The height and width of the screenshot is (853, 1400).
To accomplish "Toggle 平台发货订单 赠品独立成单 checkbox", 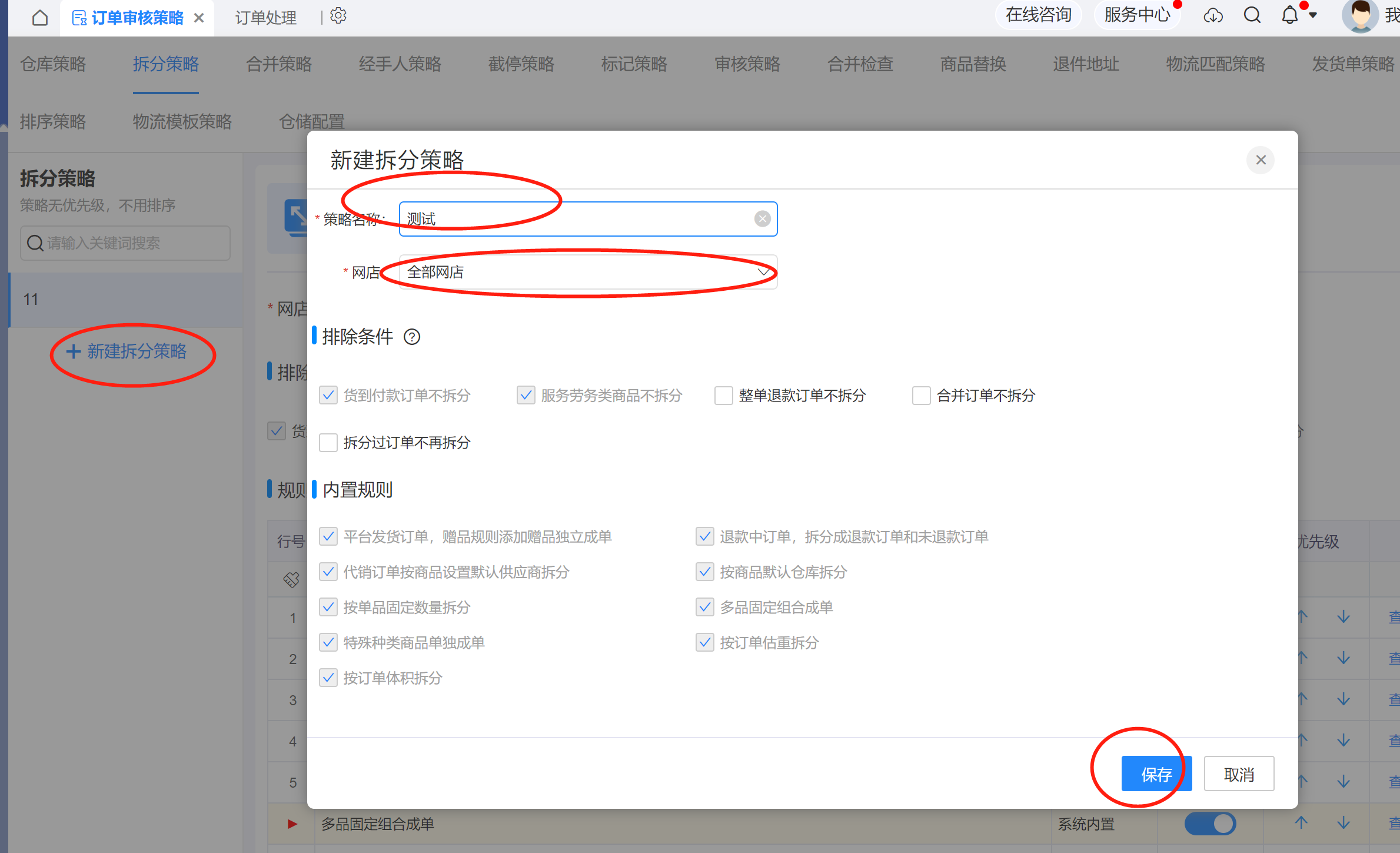I will [328, 537].
